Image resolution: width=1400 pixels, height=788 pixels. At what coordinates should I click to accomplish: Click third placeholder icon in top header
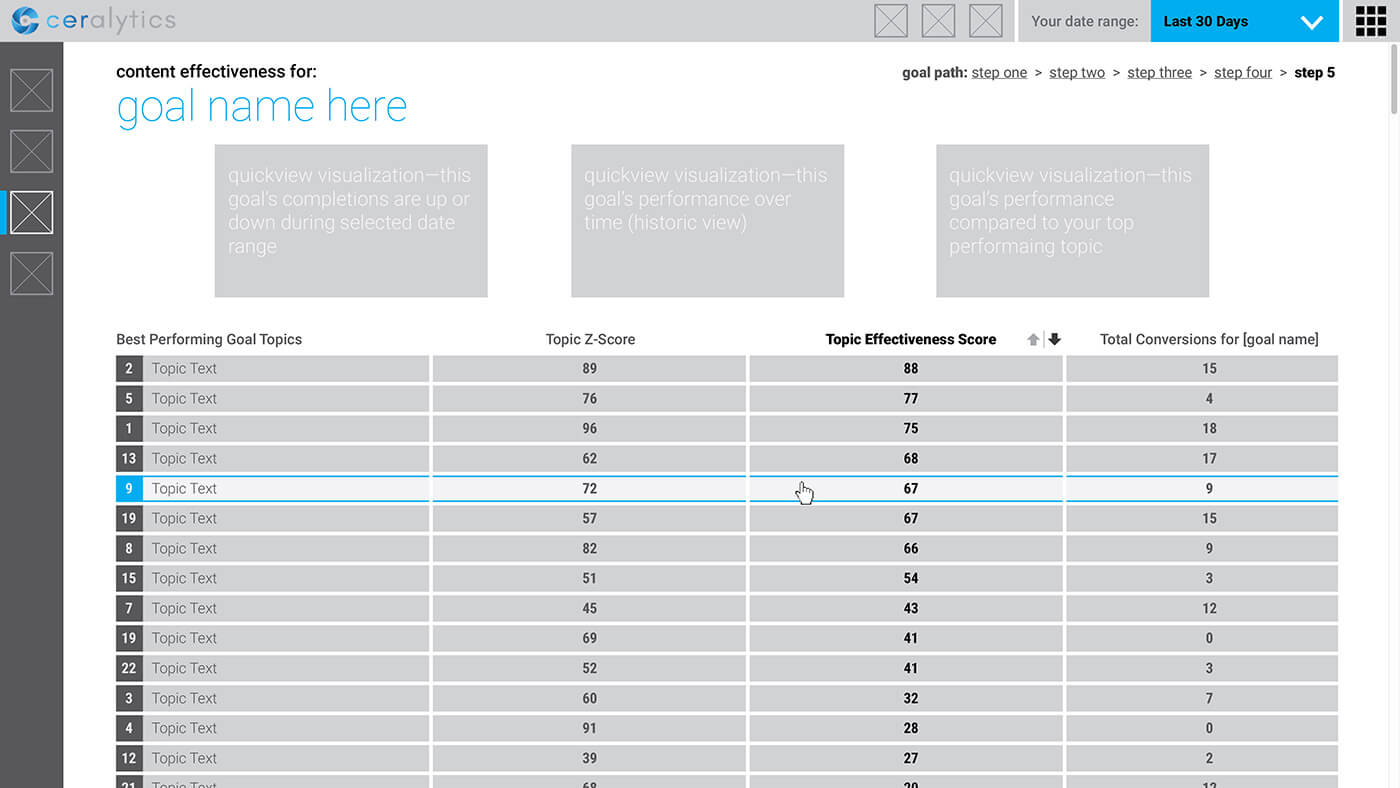[986, 21]
